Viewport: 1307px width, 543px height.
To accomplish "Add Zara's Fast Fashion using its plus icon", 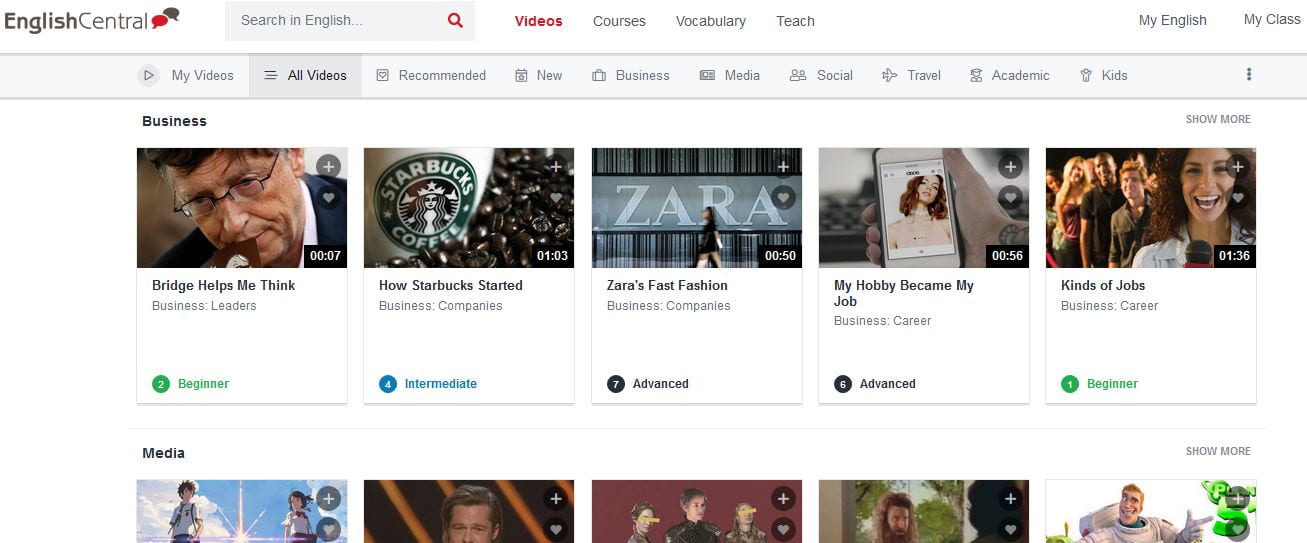I will 783,166.
